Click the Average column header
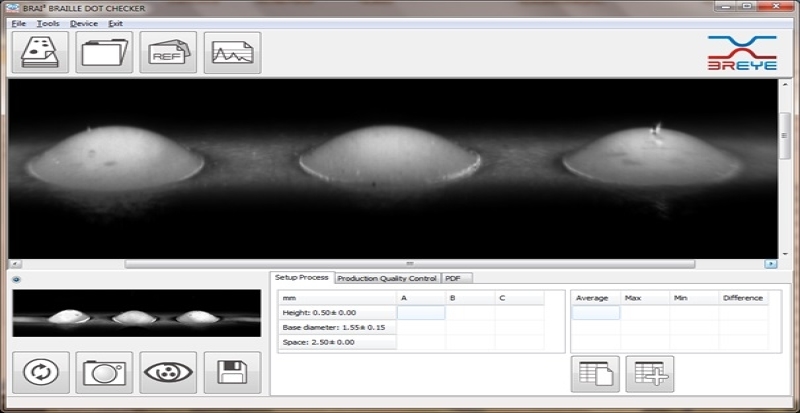 [596, 298]
